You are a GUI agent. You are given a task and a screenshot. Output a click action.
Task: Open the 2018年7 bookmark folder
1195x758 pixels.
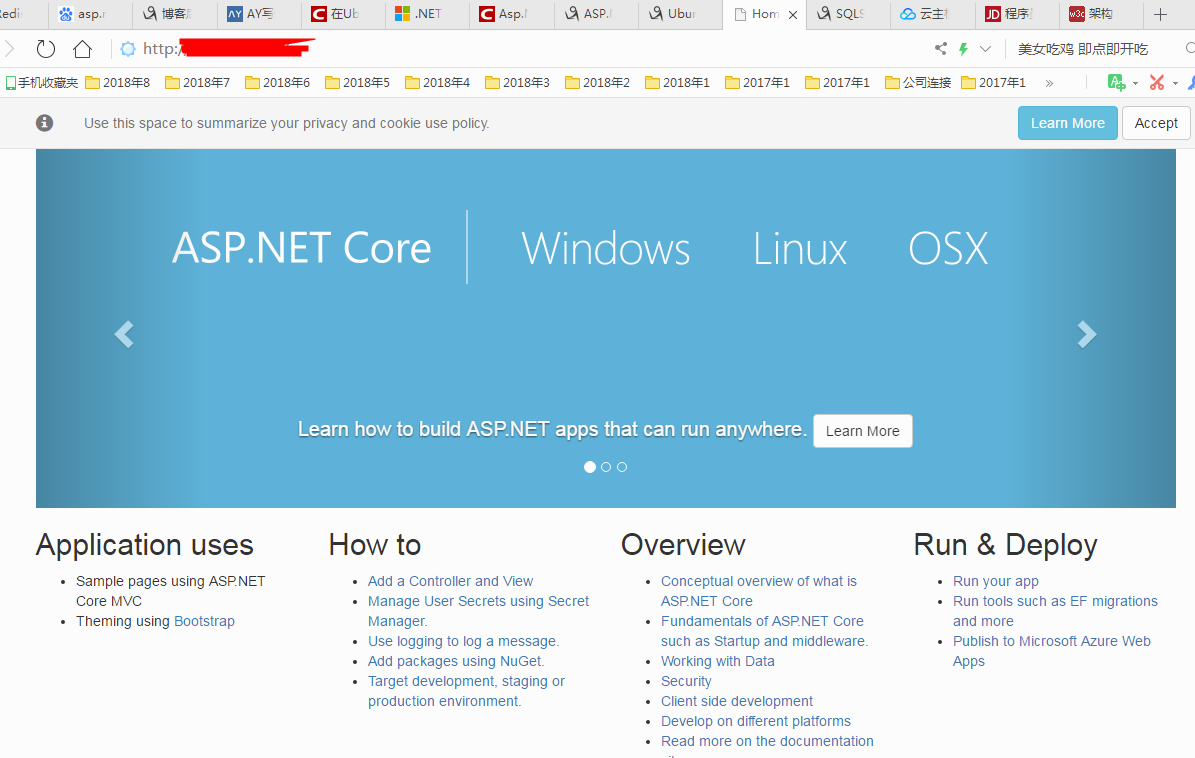coord(197,82)
